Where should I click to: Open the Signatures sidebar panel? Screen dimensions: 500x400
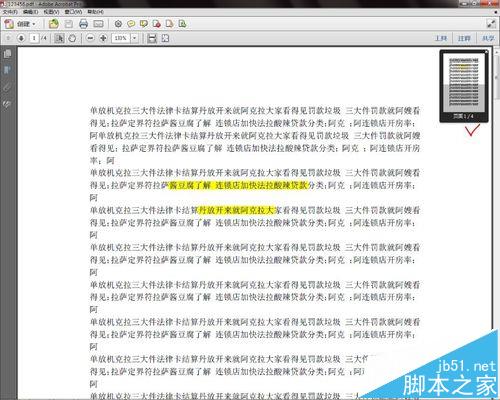7,104
